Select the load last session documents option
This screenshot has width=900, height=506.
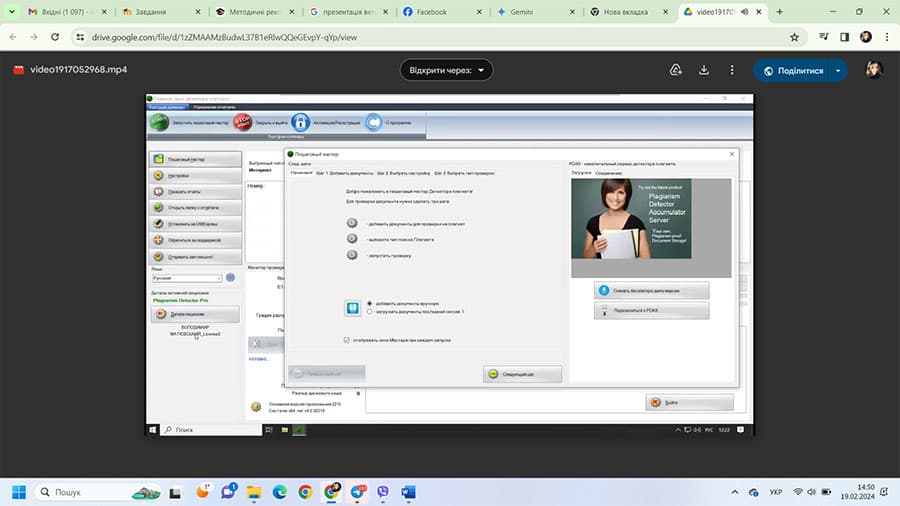tap(370, 312)
